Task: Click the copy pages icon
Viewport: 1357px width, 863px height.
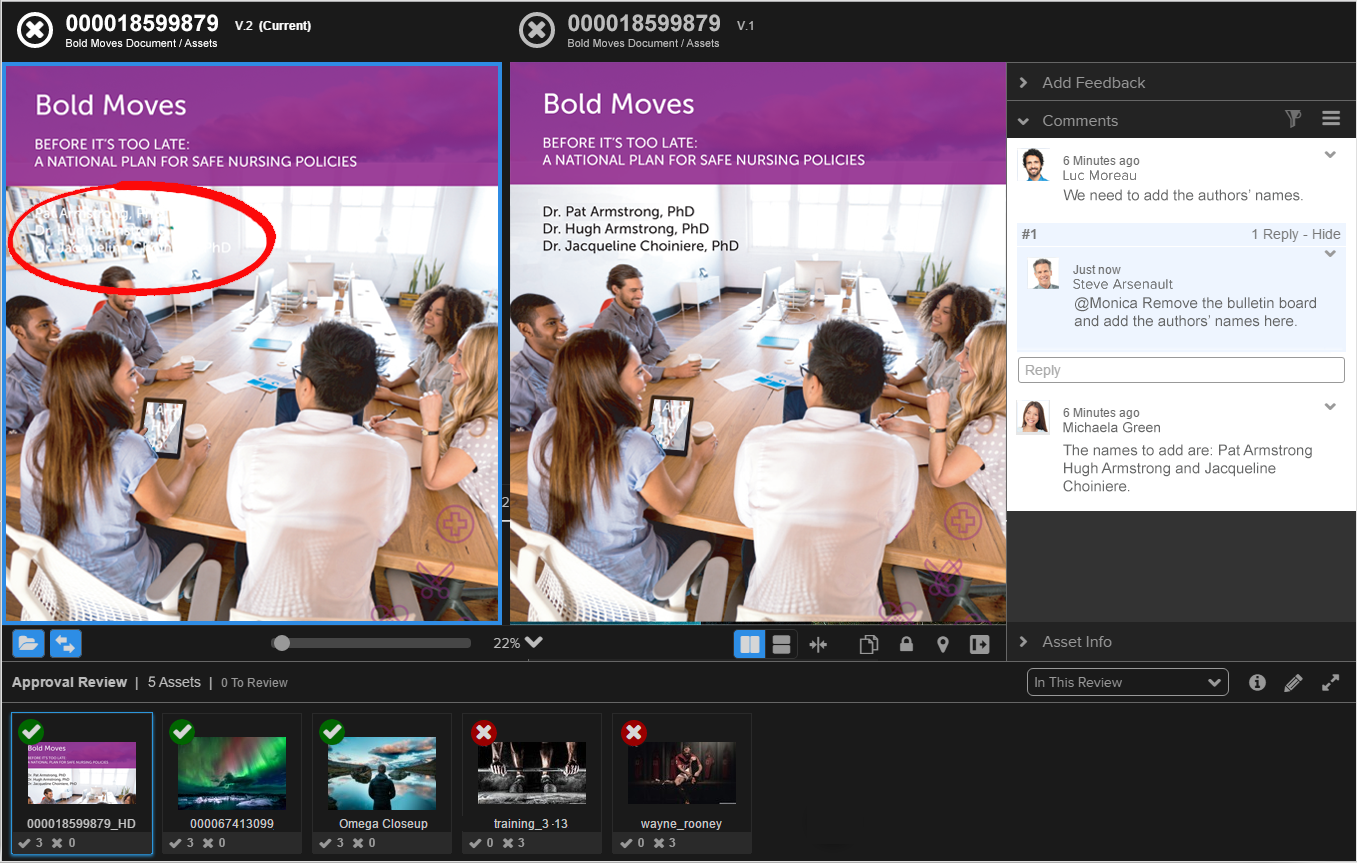Action: (869, 645)
